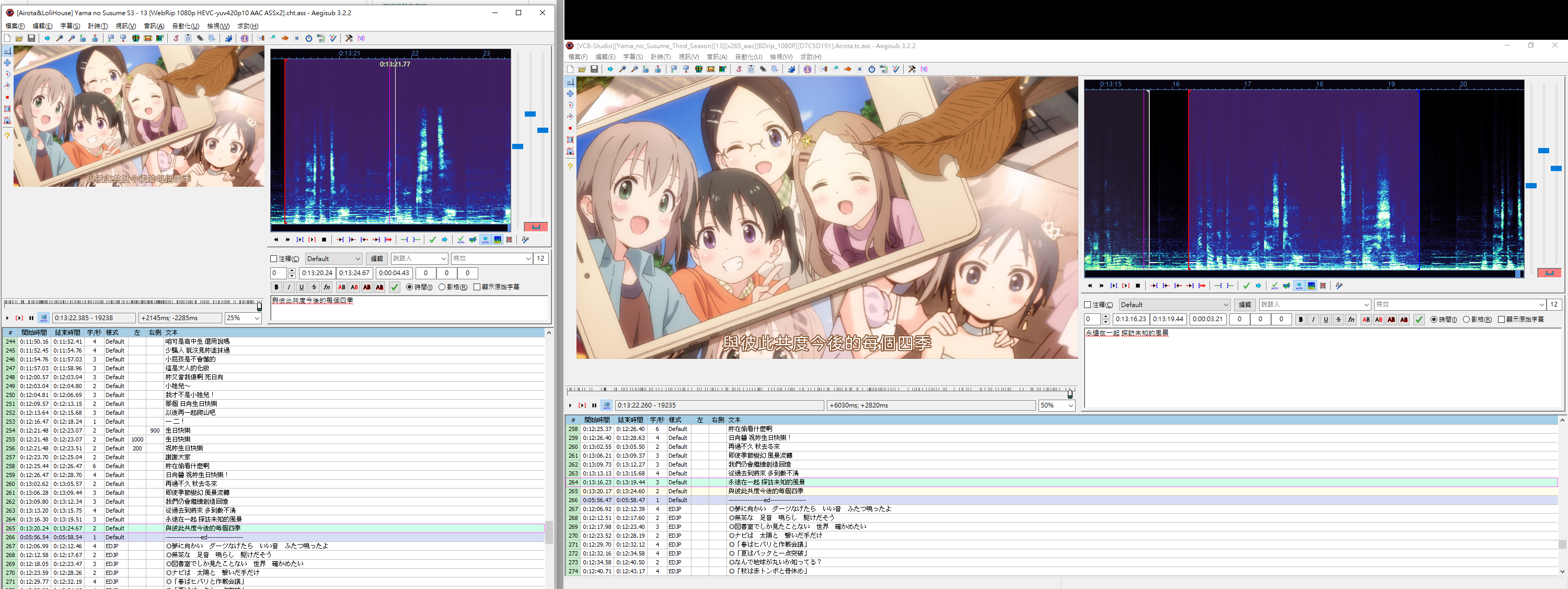1568x589 pixels.
Task: Open Styles Manager pink S icon in right window
Action: (x=739, y=70)
